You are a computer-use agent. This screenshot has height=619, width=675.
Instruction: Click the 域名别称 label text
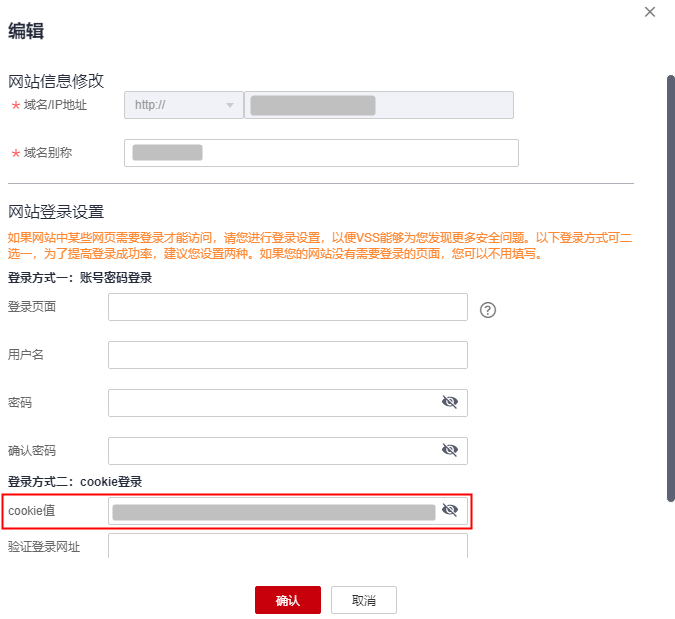[x=48, y=153]
